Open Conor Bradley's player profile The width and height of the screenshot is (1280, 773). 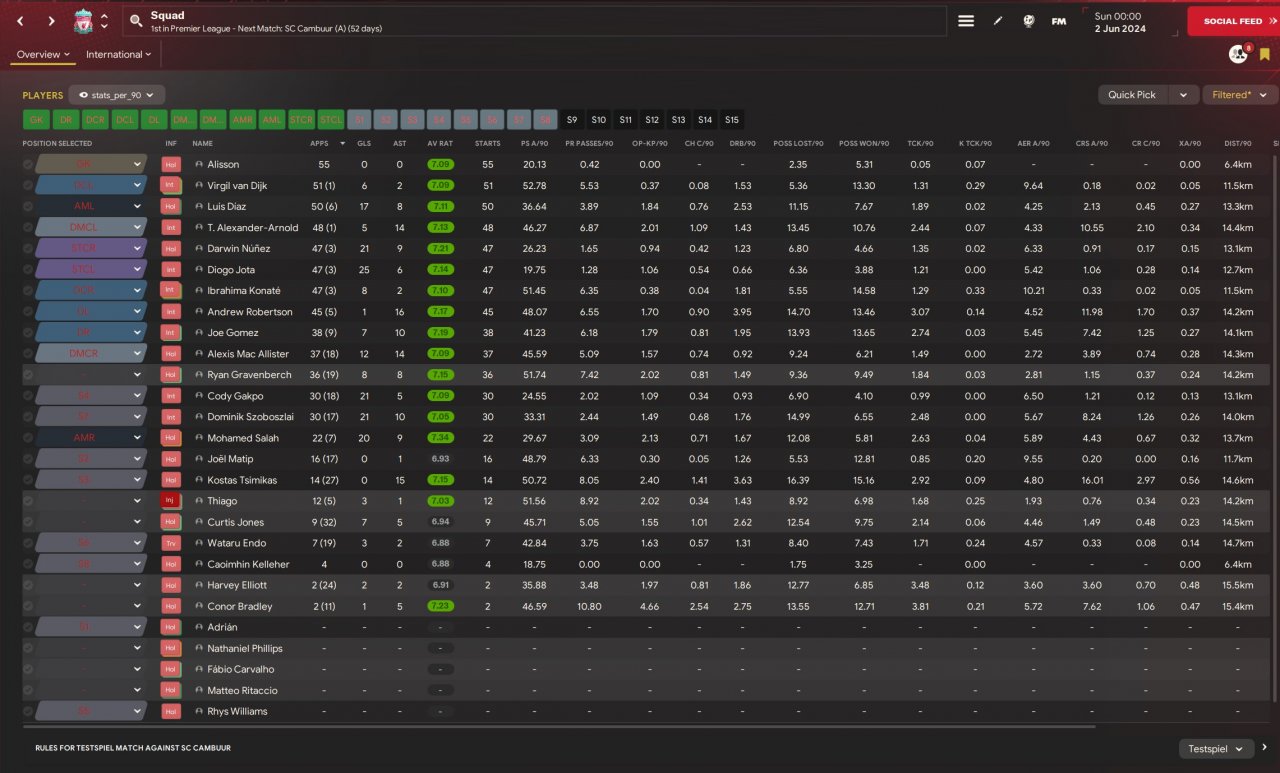tap(240, 606)
